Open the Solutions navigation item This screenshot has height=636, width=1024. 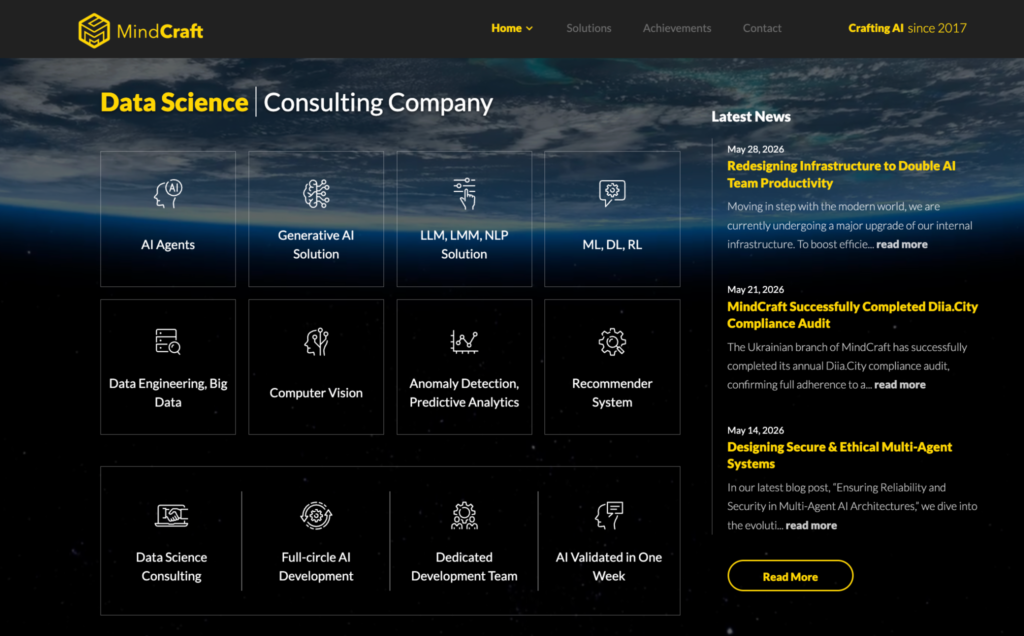pos(588,28)
